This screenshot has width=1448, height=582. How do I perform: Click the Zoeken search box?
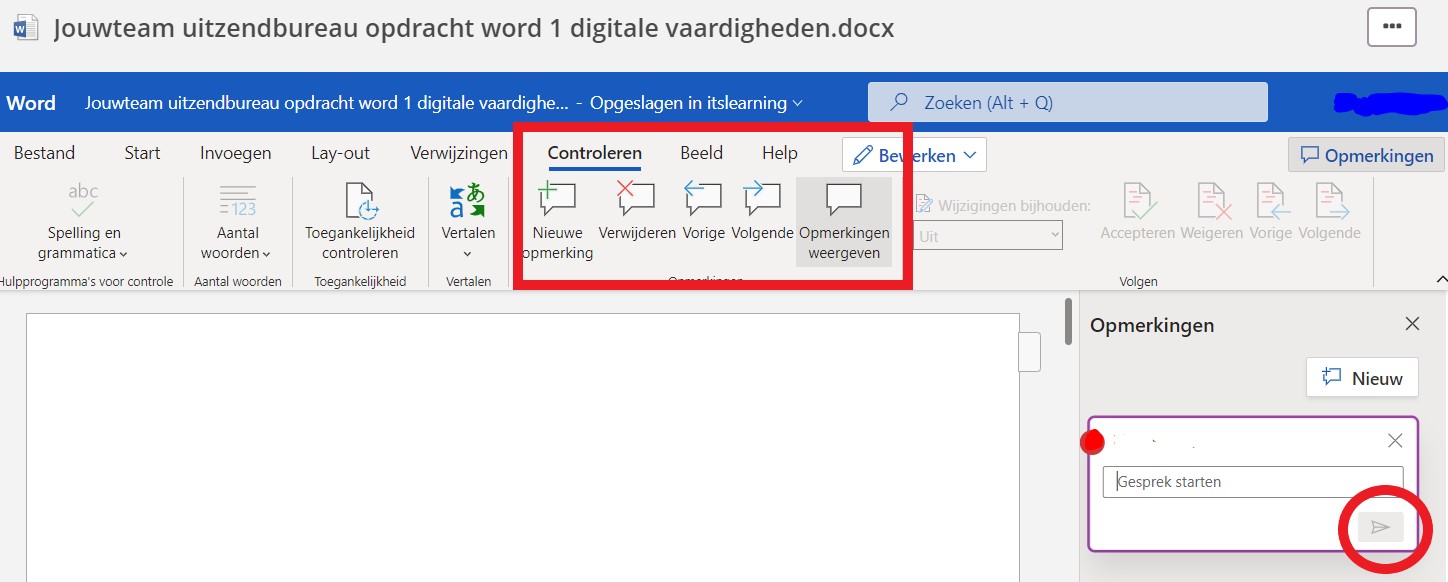tap(1067, 102)
